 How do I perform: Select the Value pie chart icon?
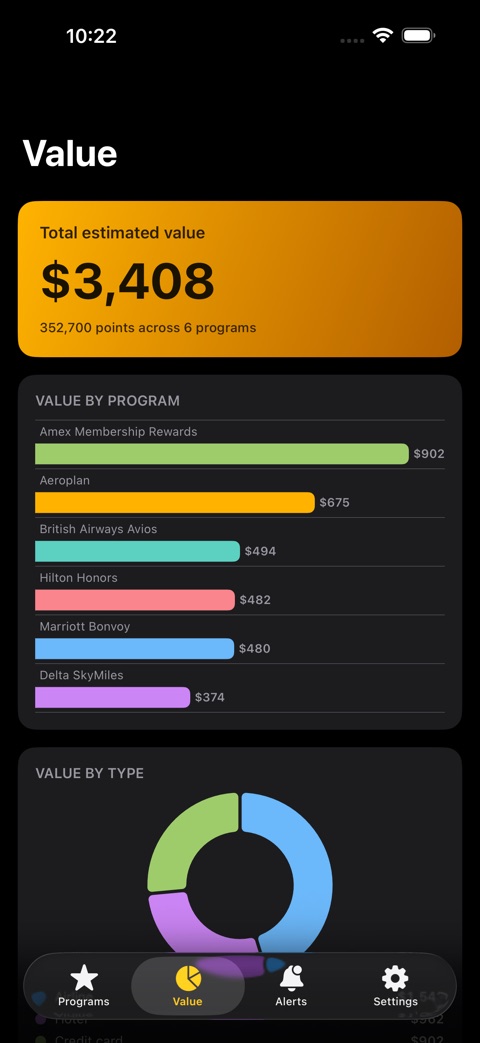pos(188,978)
